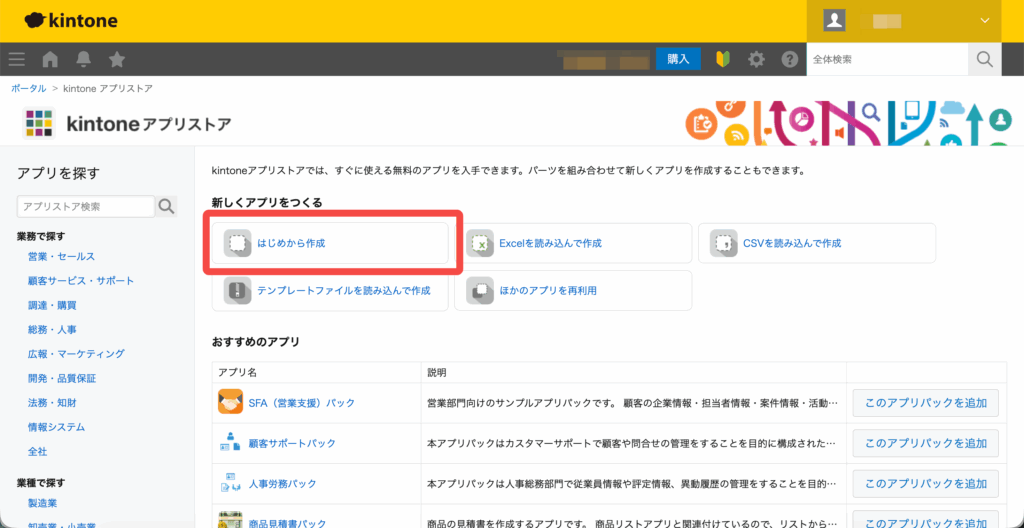Open the notifications bell icon
1024x528 pixels.
tap(83, 59)
